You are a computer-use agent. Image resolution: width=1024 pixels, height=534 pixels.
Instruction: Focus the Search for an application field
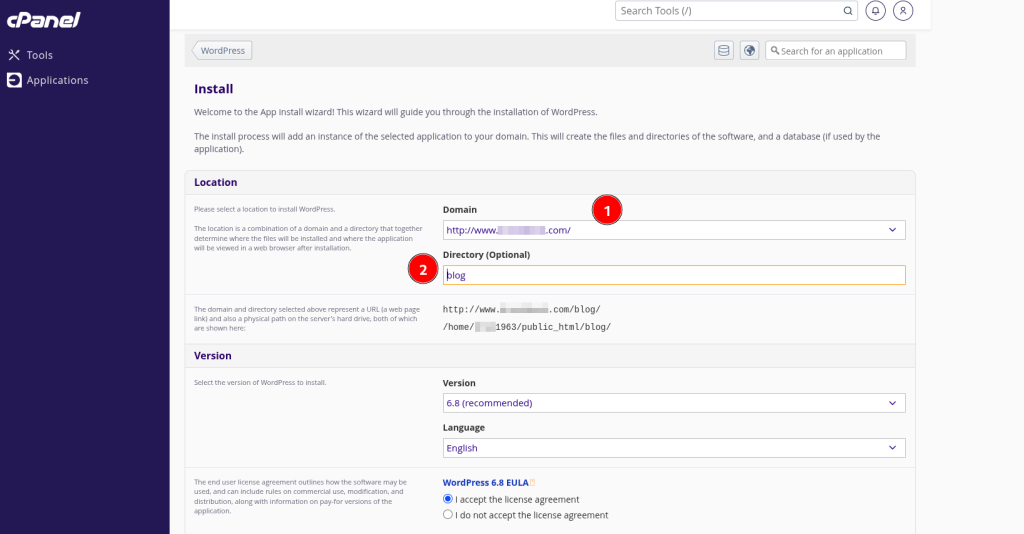835,50
